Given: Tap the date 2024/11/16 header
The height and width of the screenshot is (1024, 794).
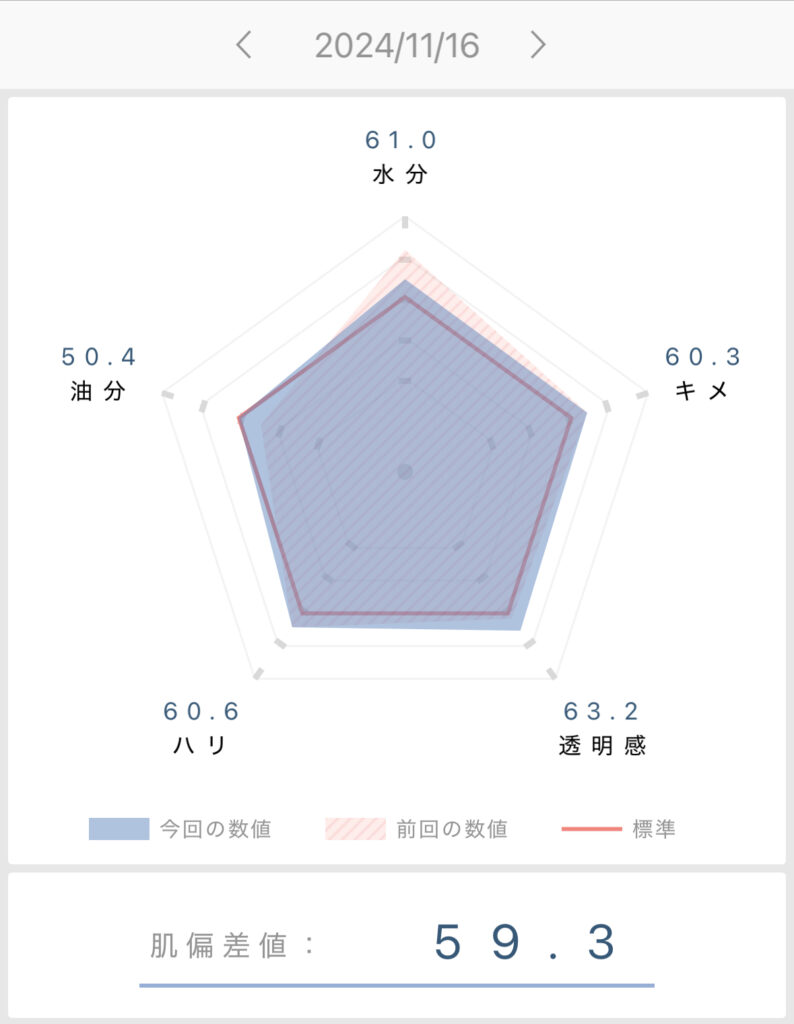Looking at the screenshot, I should coord(397,46).
